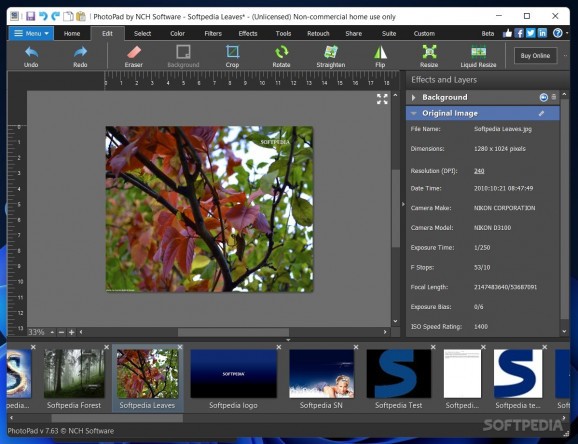Image resolution: width=578 pixels, height=444 pixels.
Task: Open the LinkedIn share icon
Action: [x=542, y=33]
